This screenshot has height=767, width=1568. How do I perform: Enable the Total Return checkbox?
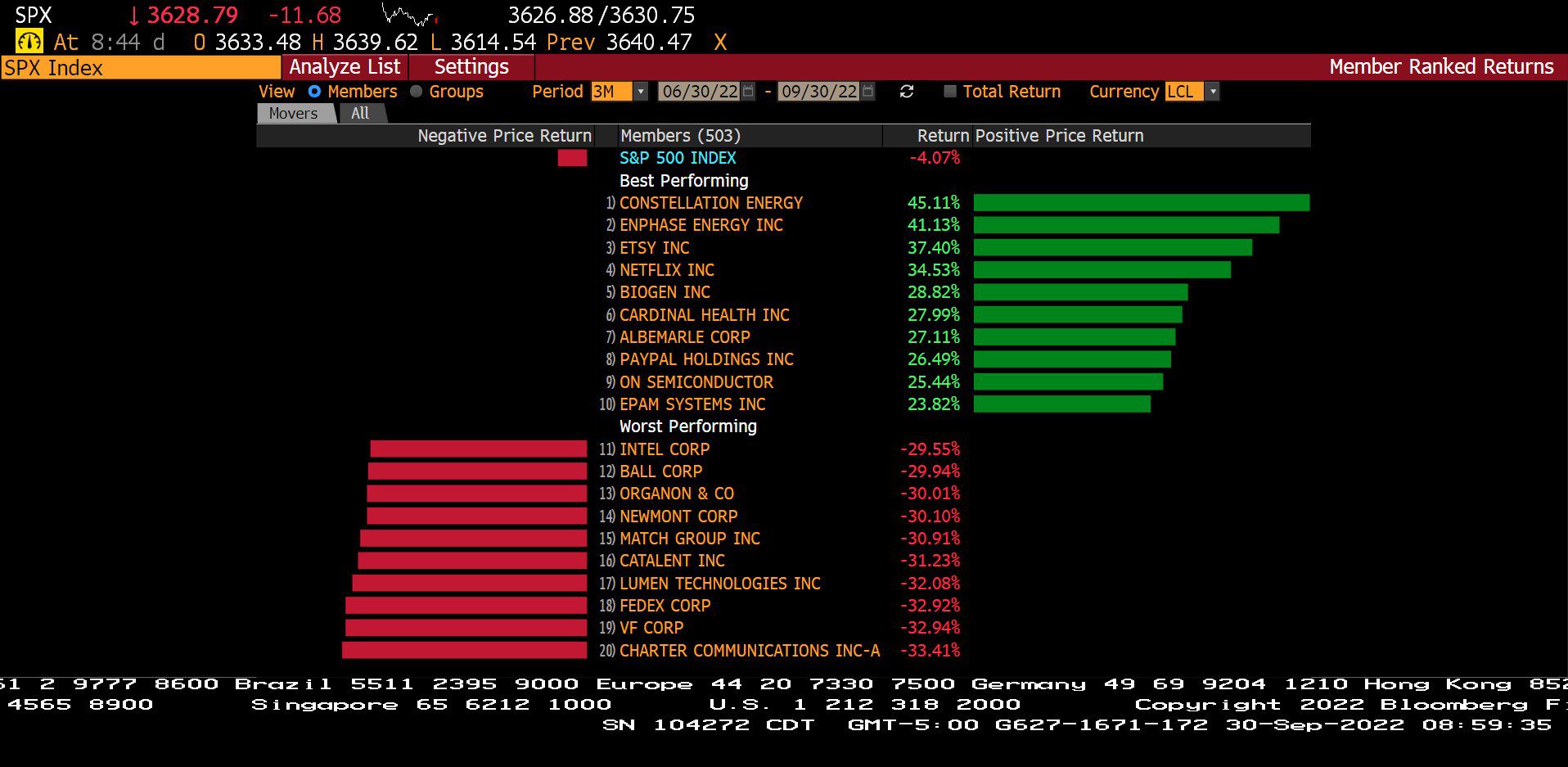[949, 92]
